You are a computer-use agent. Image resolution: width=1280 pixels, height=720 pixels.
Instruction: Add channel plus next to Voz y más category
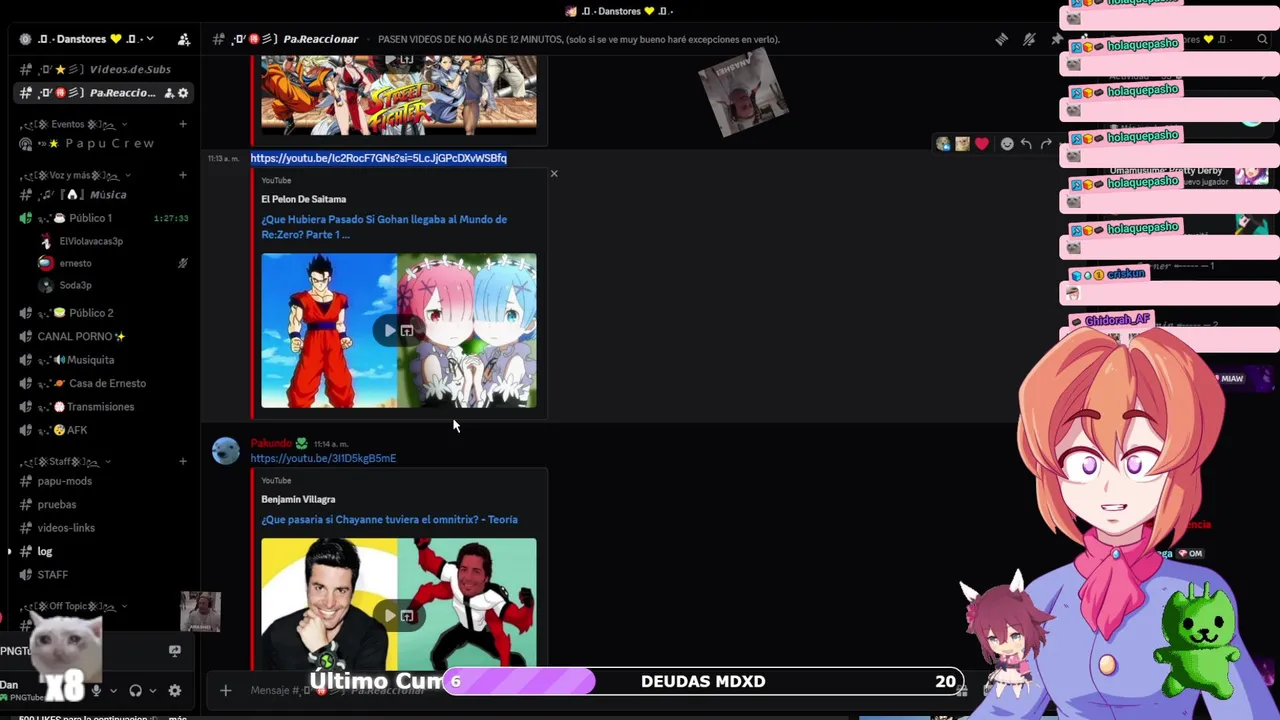click(183, 175)
